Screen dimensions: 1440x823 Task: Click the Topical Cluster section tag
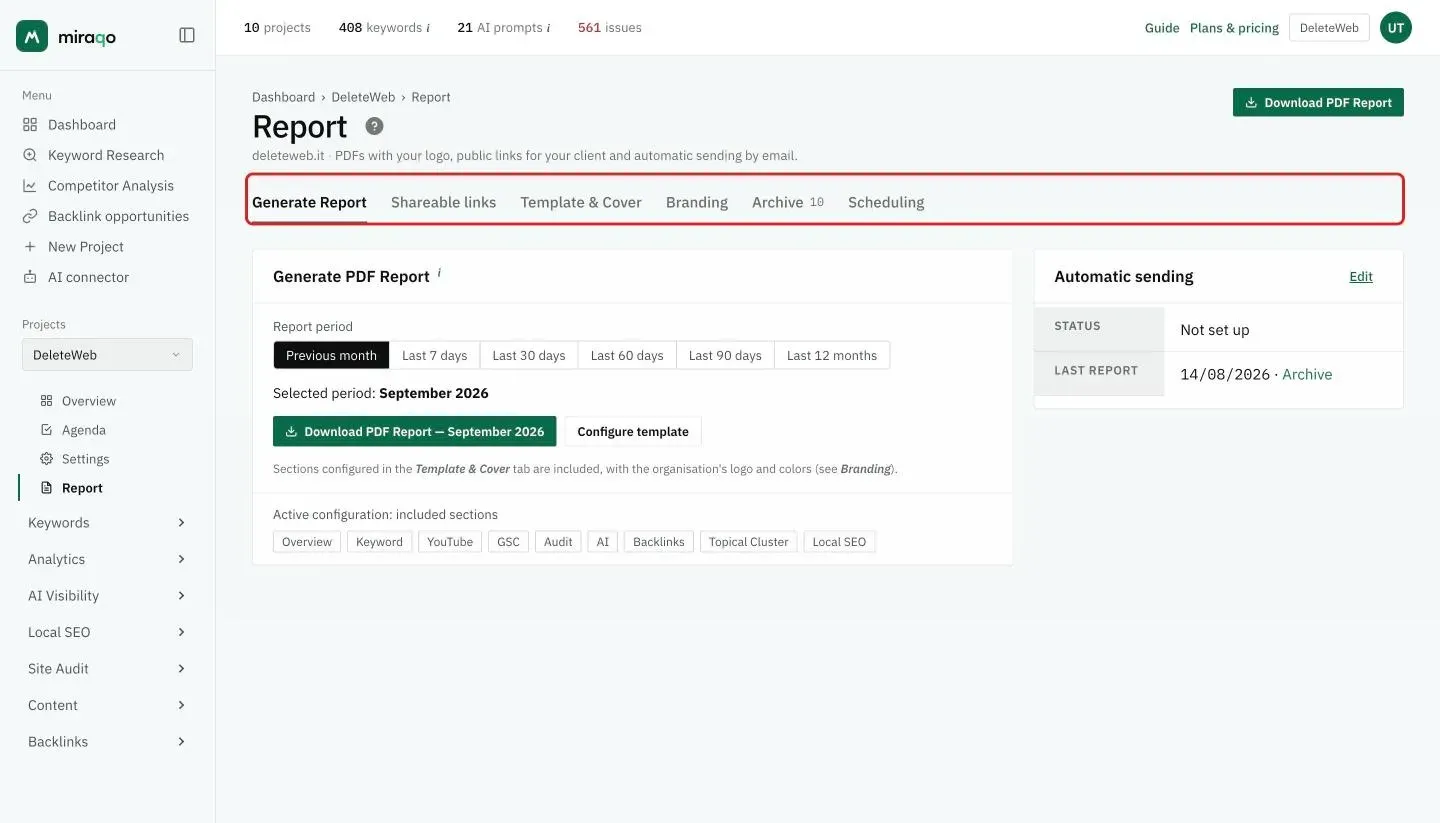[749, 542]
